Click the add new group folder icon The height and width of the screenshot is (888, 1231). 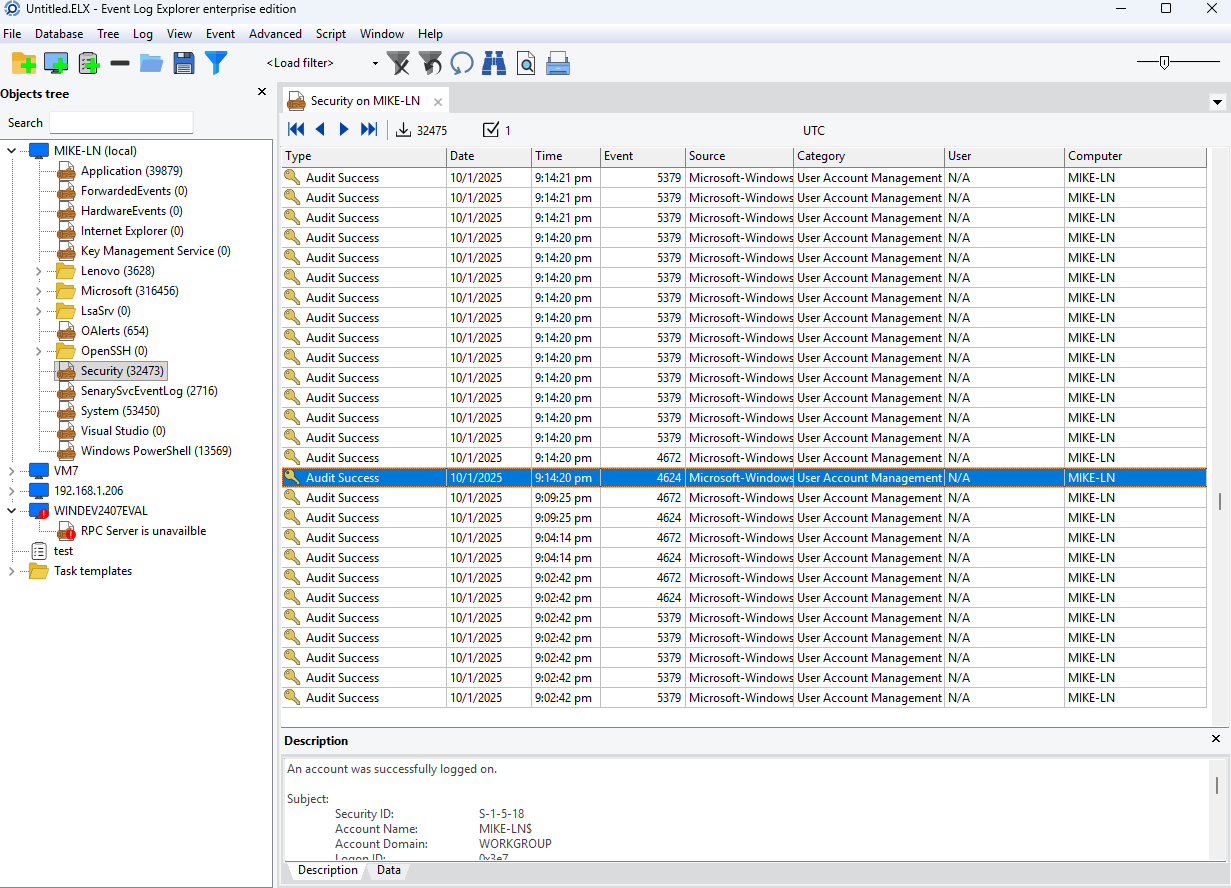point(24,63)
